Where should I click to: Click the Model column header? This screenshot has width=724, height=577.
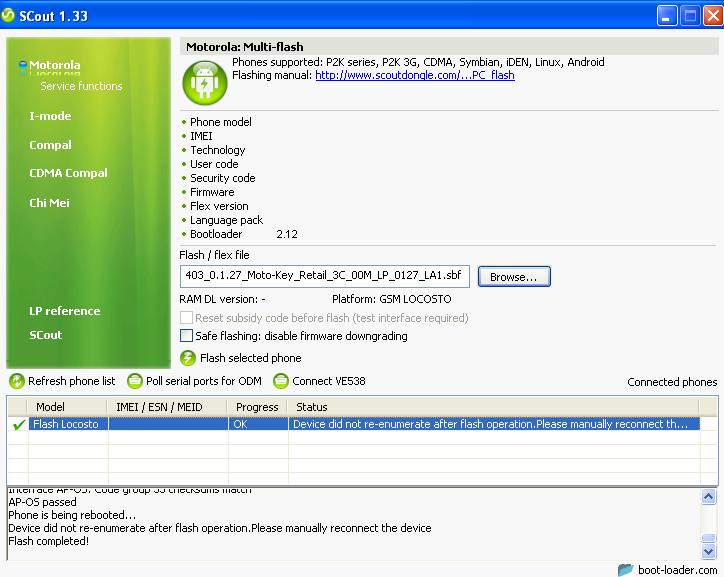click(67, 407)
